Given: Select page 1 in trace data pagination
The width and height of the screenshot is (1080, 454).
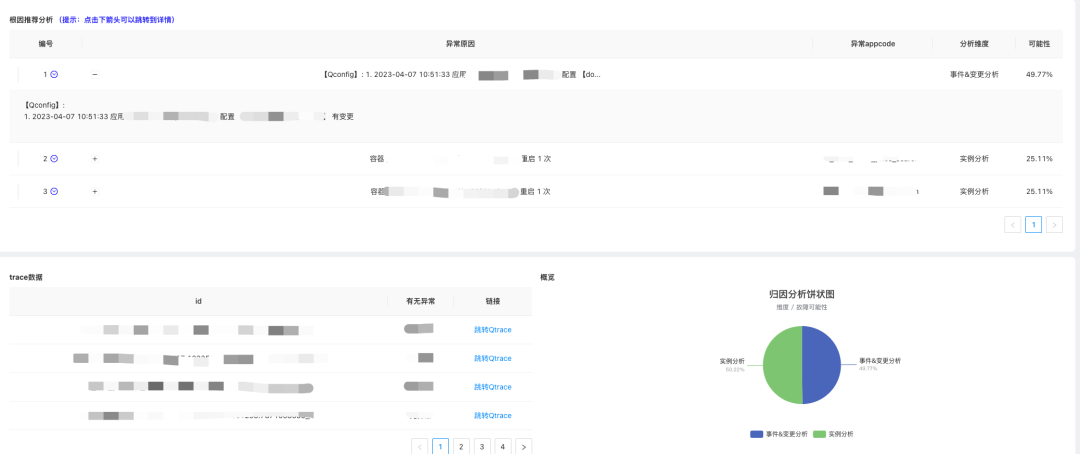Looking at the screenshot, I should click(x=440, y=446).
